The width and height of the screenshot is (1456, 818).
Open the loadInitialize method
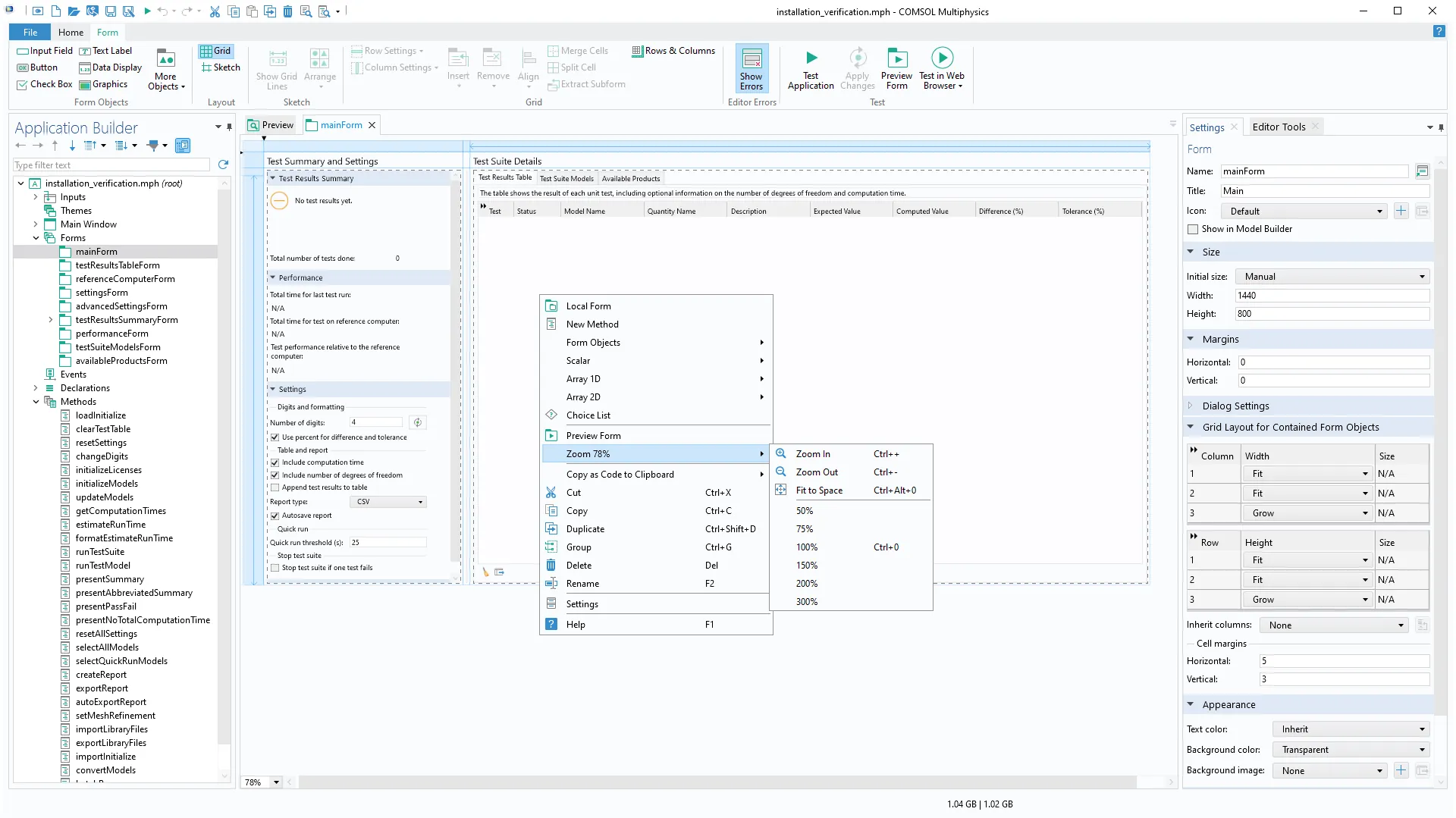coord(100,415)
